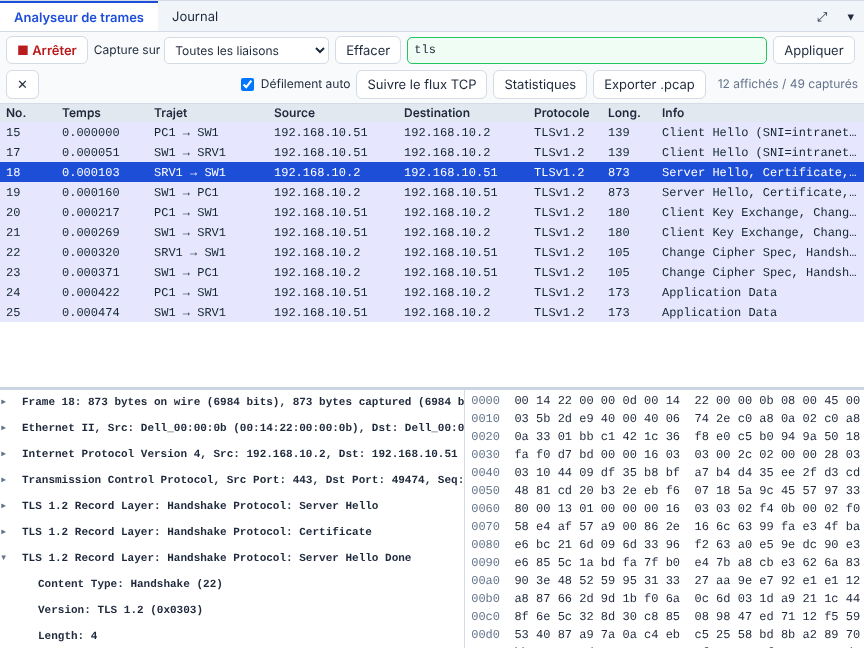Sort by the Temps column header
Viewport: 864px width, 648px height.
point(81,113)
